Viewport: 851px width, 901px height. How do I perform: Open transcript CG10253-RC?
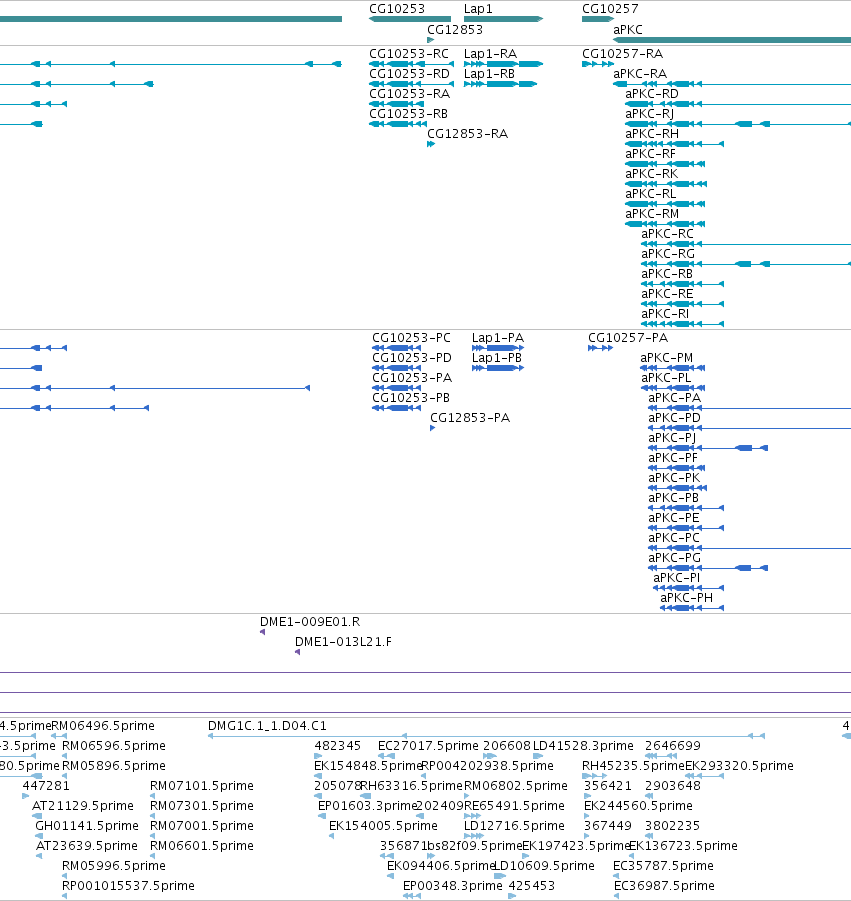(409, 53)
